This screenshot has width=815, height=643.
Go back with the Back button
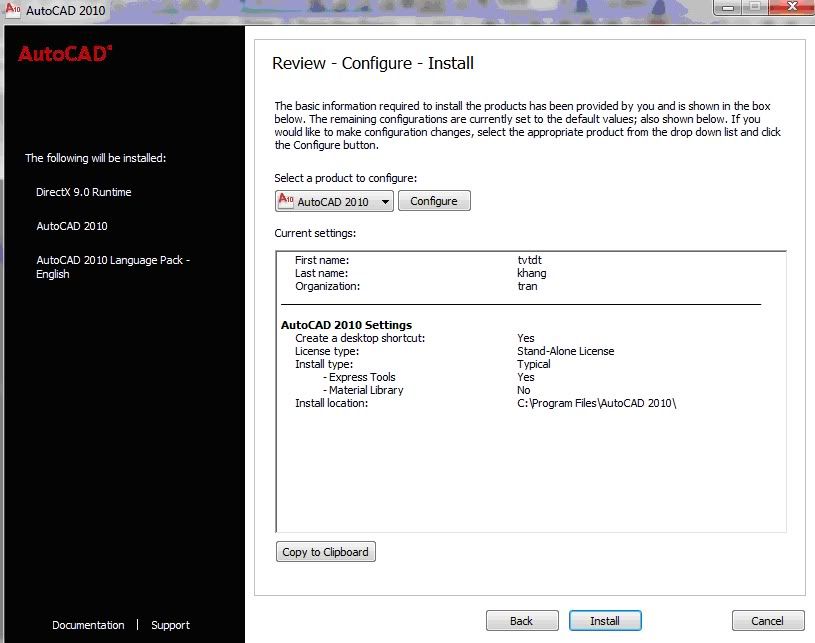tap(522, 621)
